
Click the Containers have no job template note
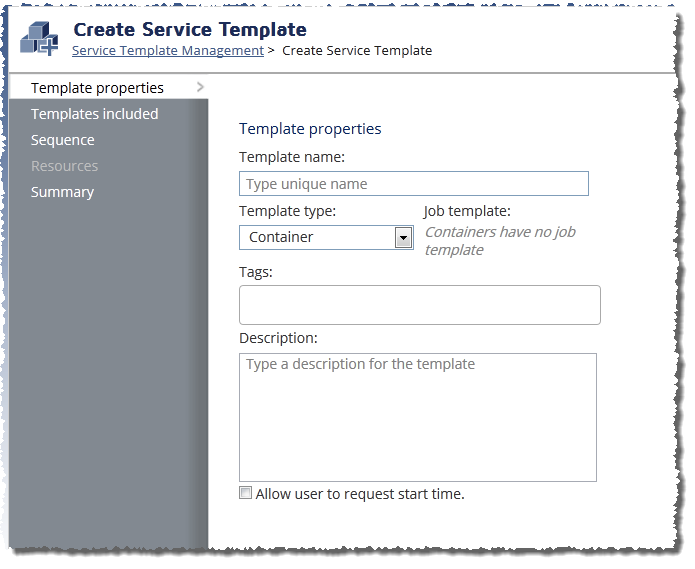coord(500,241)
